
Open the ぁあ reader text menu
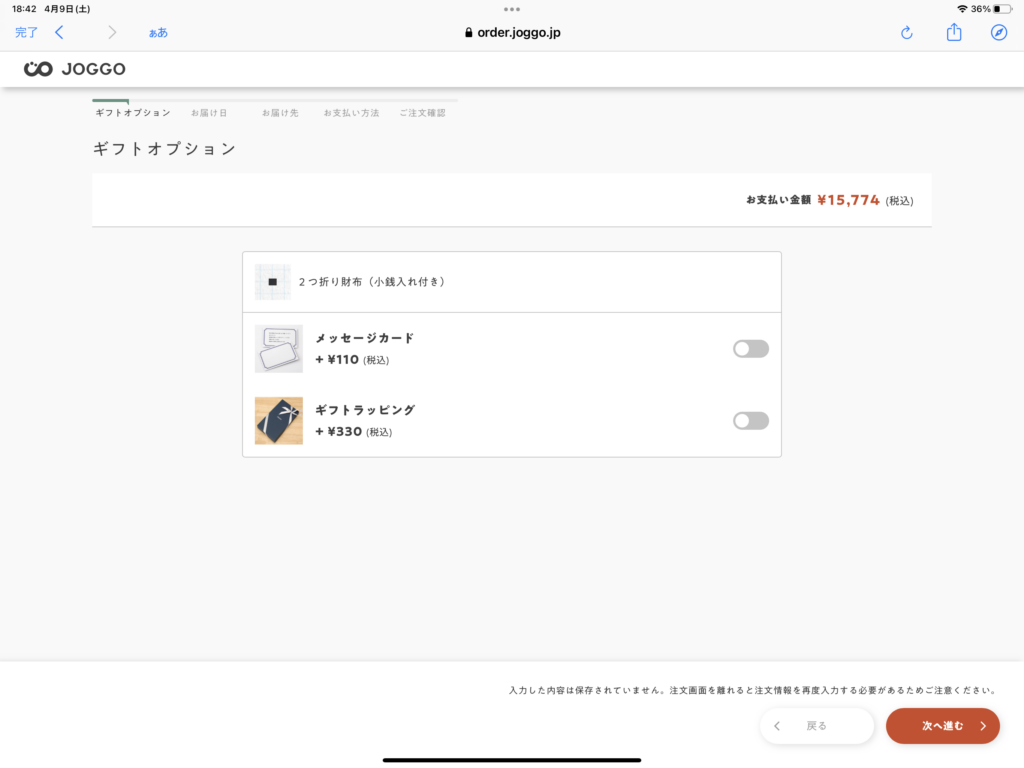pos(158,32)
